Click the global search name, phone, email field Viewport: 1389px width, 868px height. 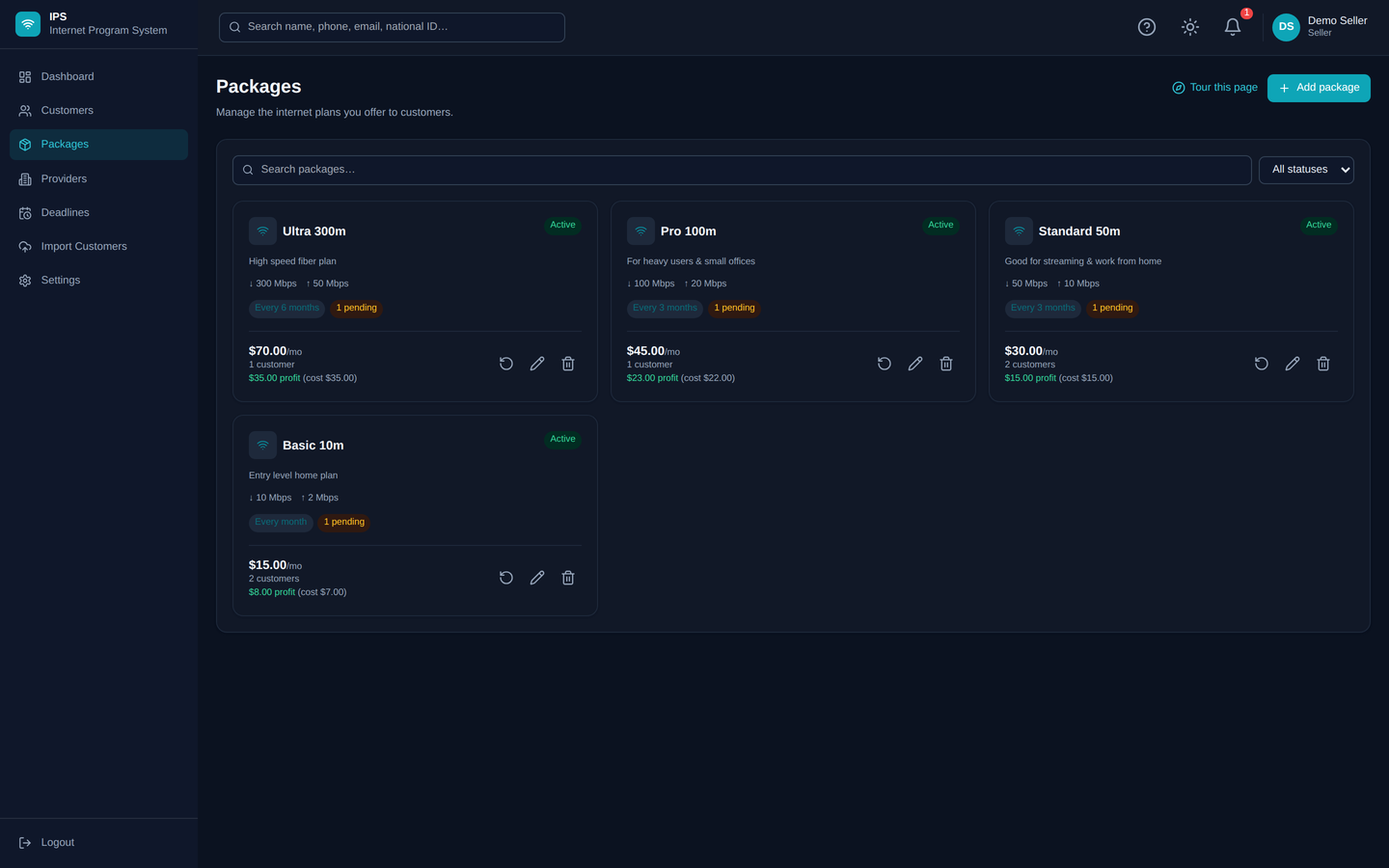392,27
